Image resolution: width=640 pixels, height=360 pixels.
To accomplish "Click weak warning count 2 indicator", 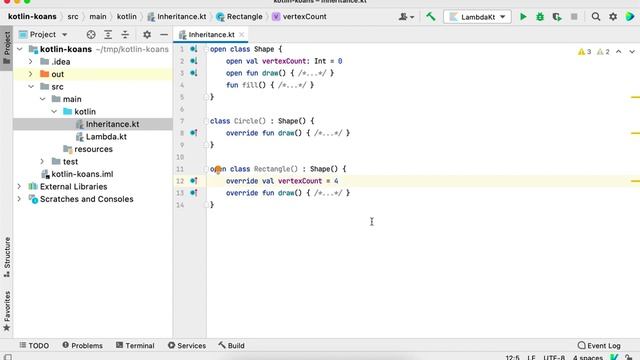I will tap(603, 52).
